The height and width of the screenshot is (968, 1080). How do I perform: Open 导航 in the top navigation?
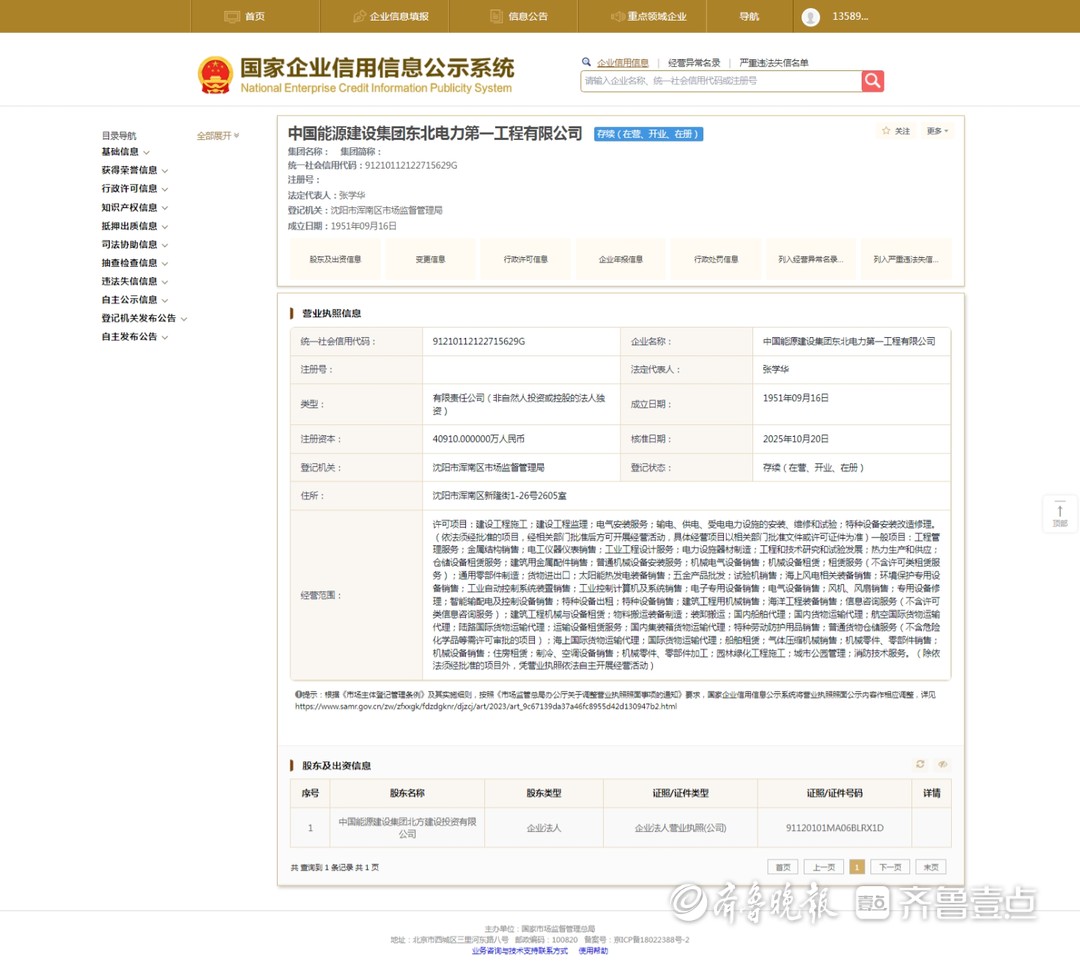tap(749, 17)
